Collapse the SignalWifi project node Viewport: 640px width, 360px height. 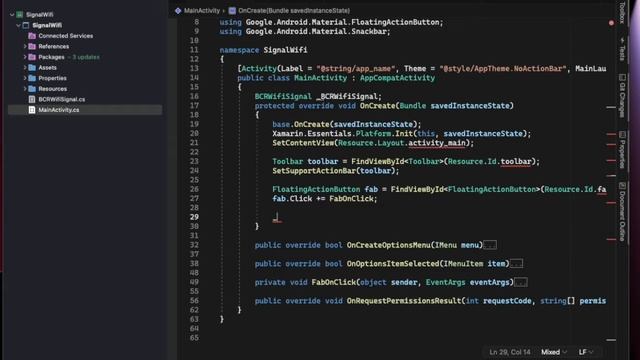pyautogui.click(x=18, y=25)
